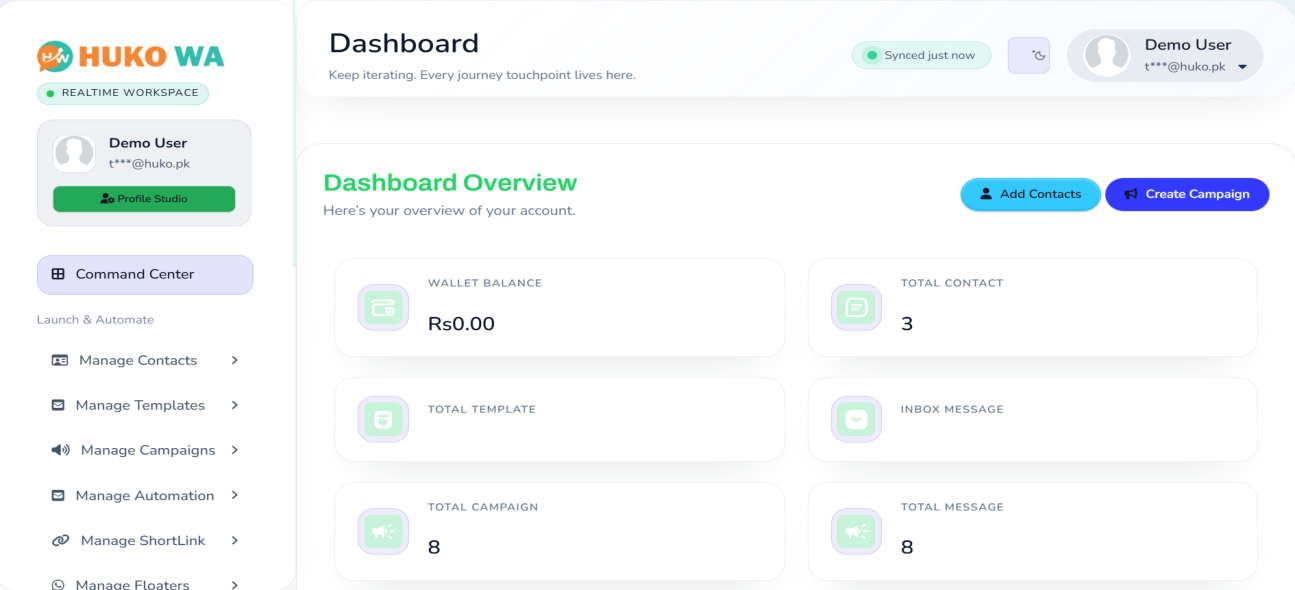
Task: Click the Add Contacts button
Action: coord(1030,194)
